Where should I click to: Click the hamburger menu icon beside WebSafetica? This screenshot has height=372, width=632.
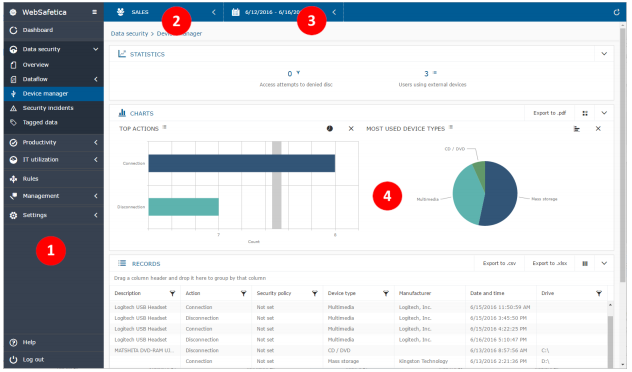tap(94, 12)
